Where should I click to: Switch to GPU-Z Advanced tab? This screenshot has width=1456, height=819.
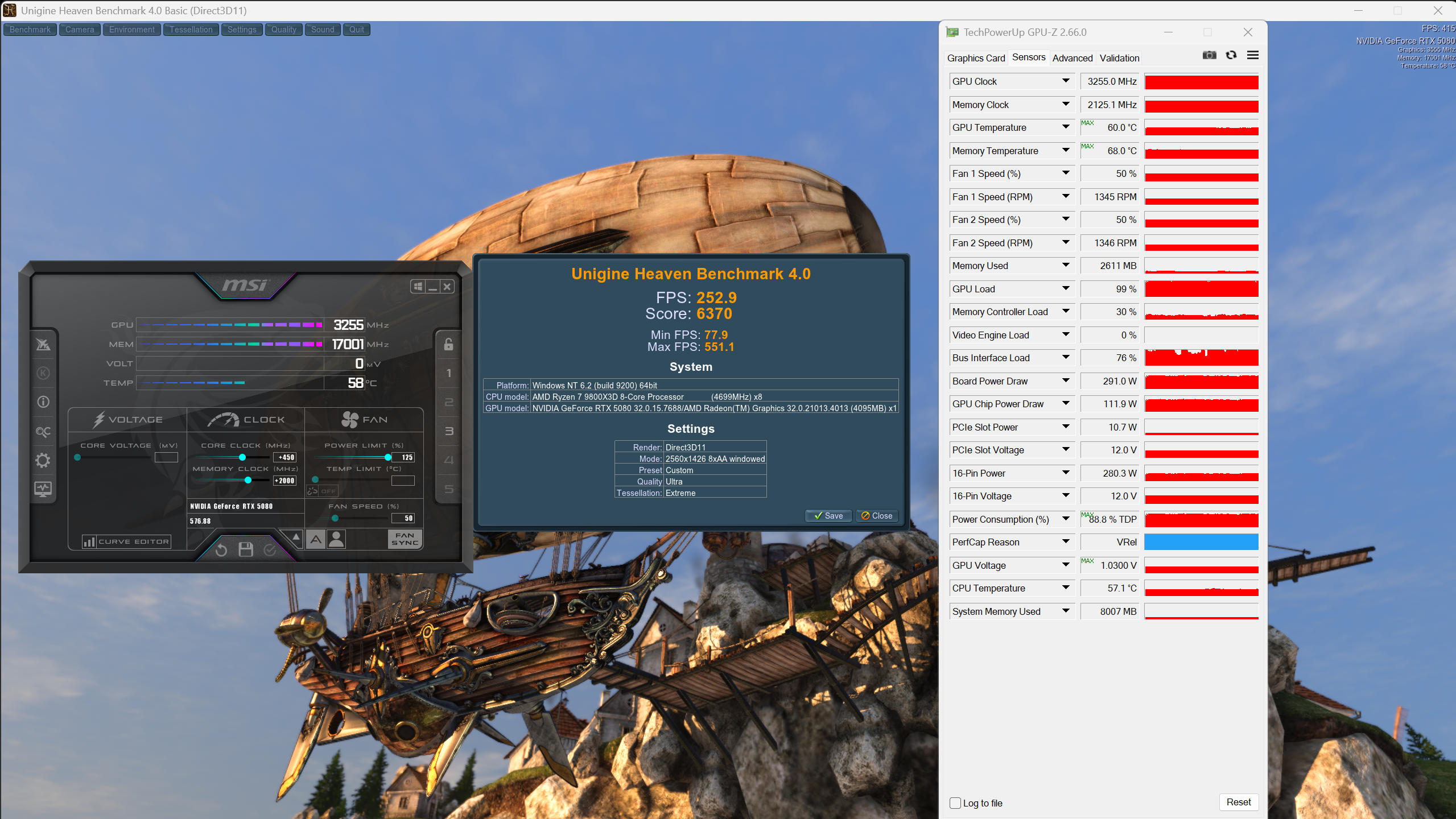(1073, 58)
